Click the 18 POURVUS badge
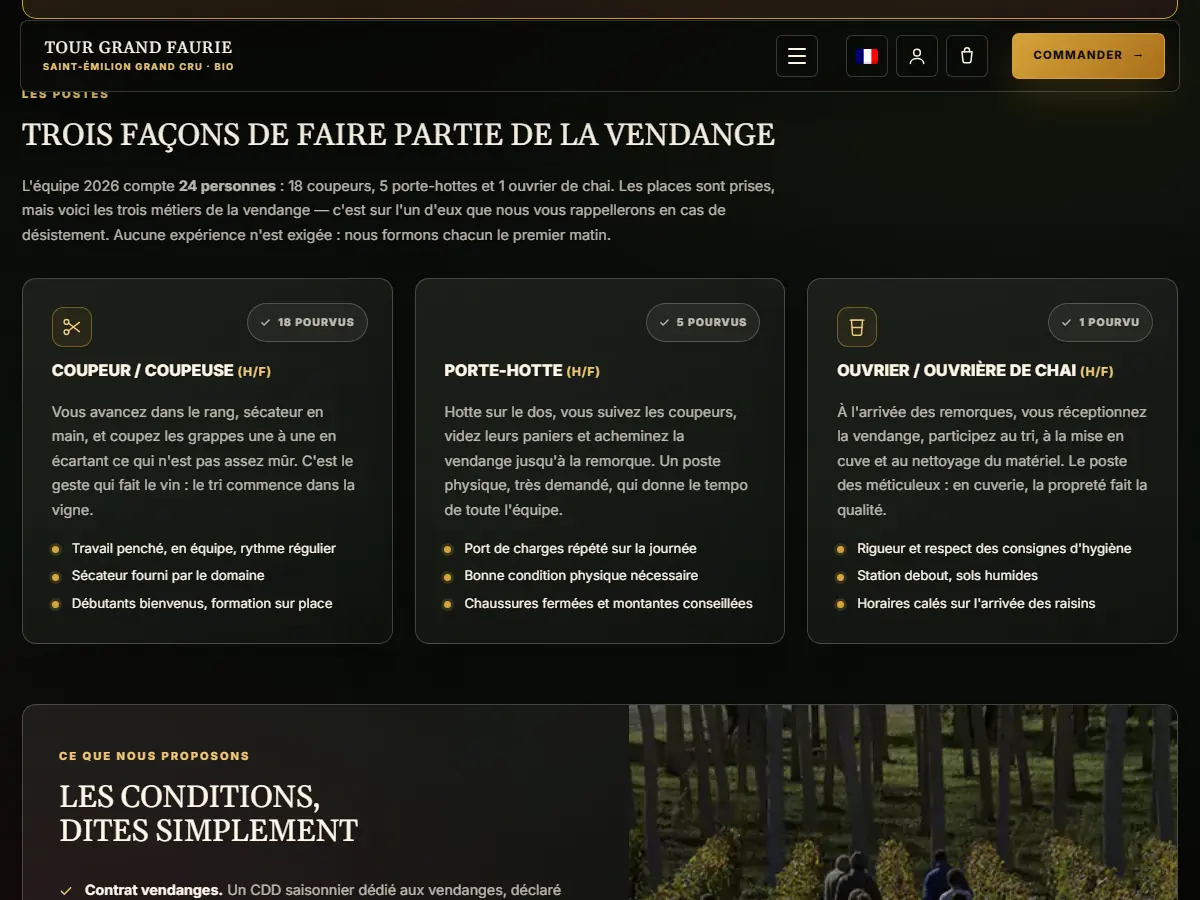This screenshot has height=900, width=1200. click(x=307, y=323)
